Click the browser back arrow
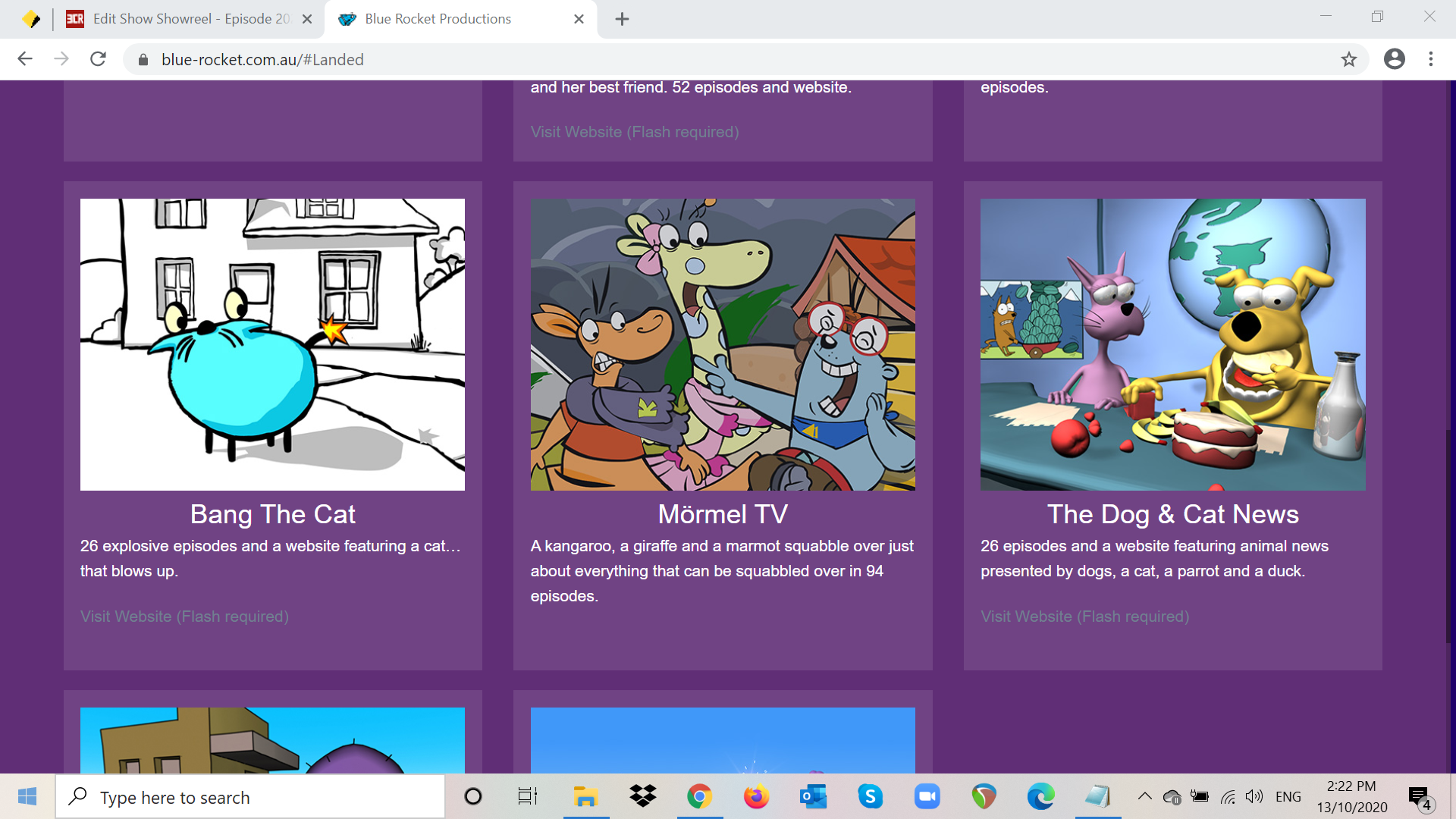Image resolution: width=1456 pixels, height=819 pixels. (25, 59)
